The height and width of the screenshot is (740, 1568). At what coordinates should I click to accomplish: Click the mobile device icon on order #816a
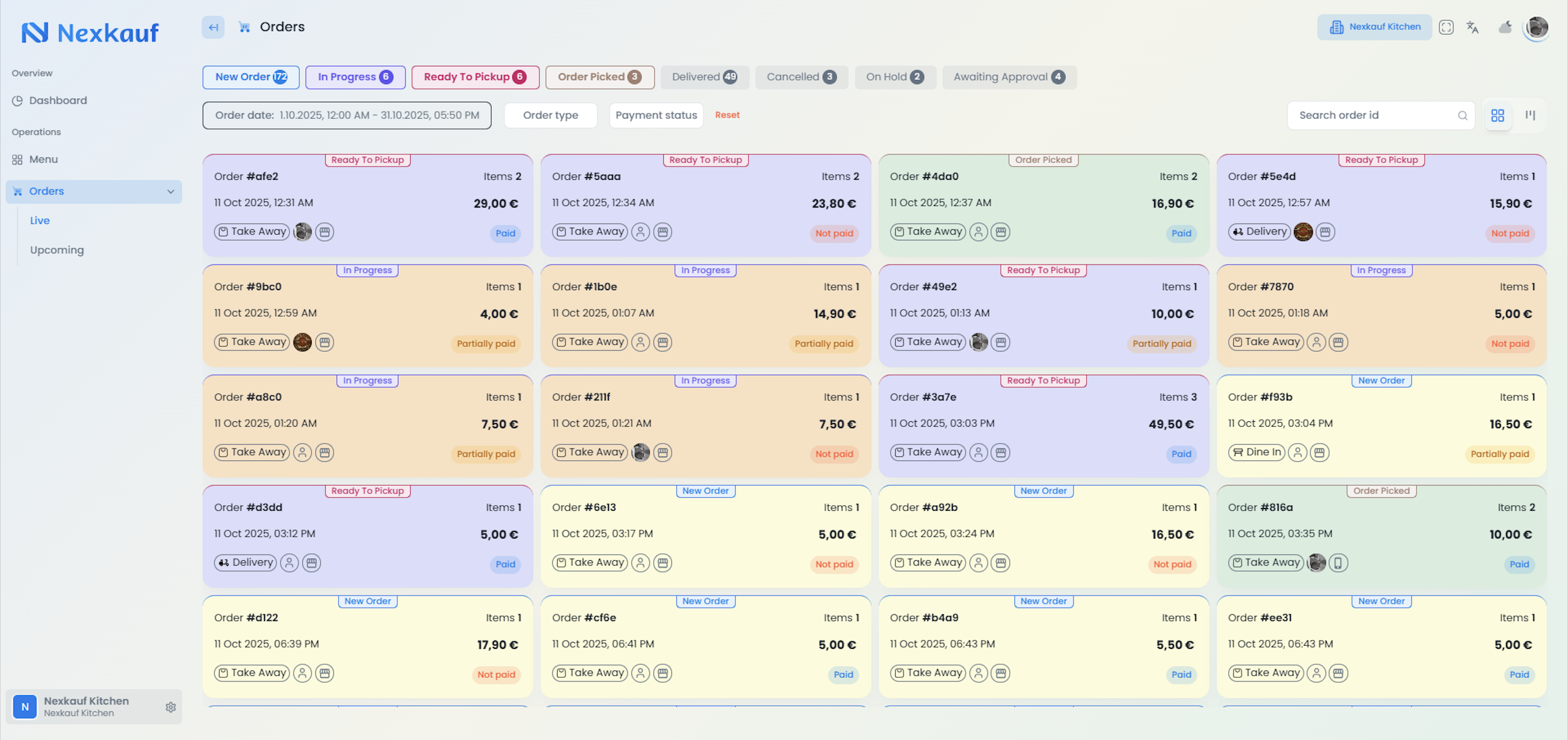tap(1338, 563)
